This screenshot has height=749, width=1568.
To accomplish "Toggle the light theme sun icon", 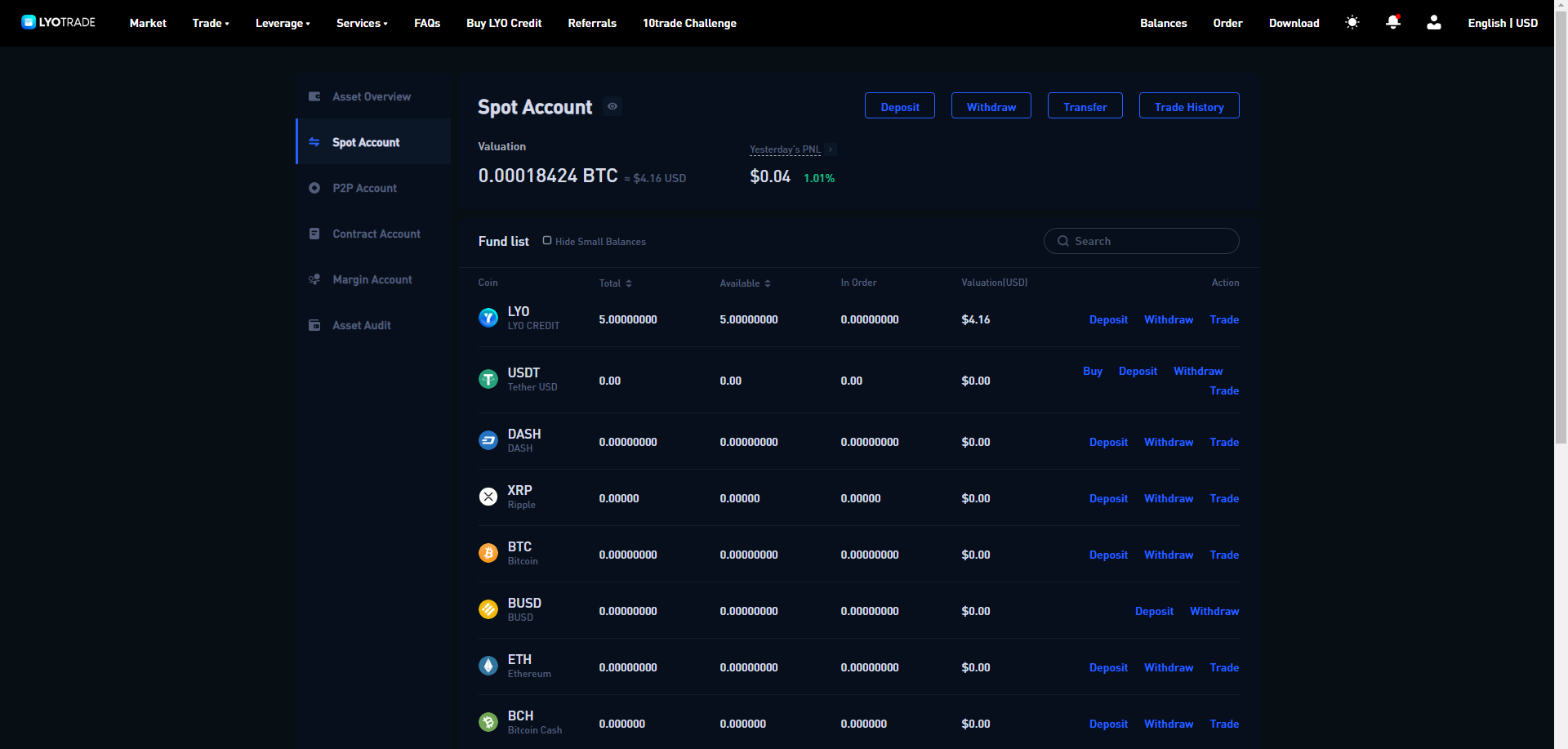I will (x=1352, y=23).
